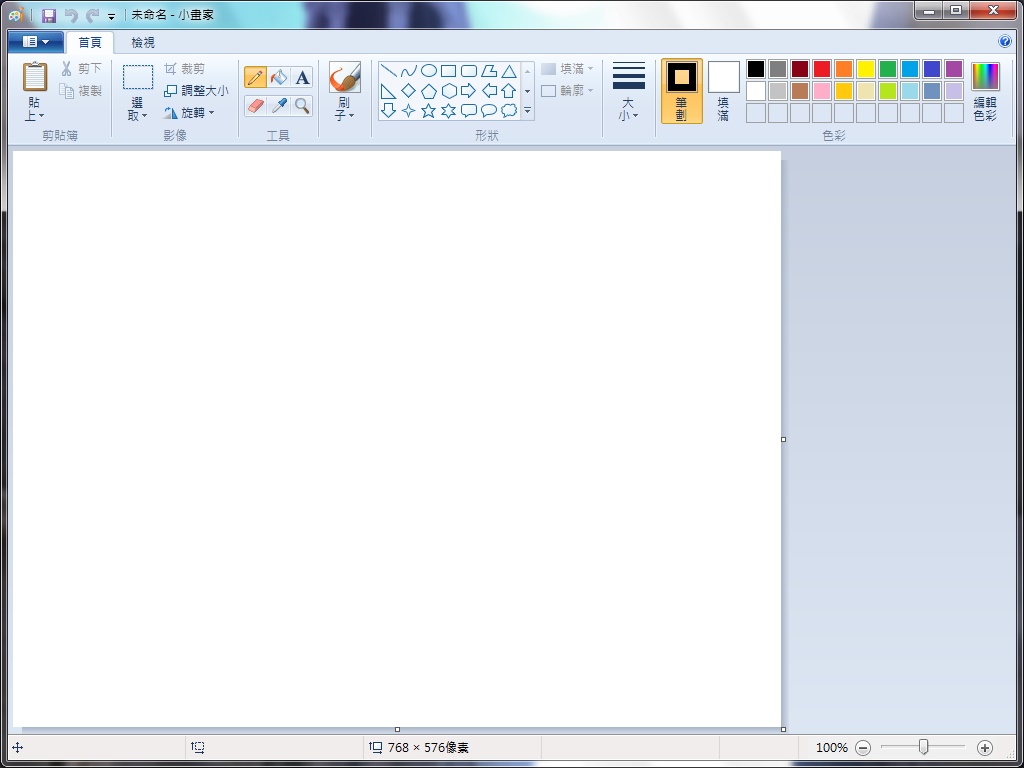Screen dimensions: 1024x768
Task: Expand the shapes gallery list
Action: click(x=527, y=111)
